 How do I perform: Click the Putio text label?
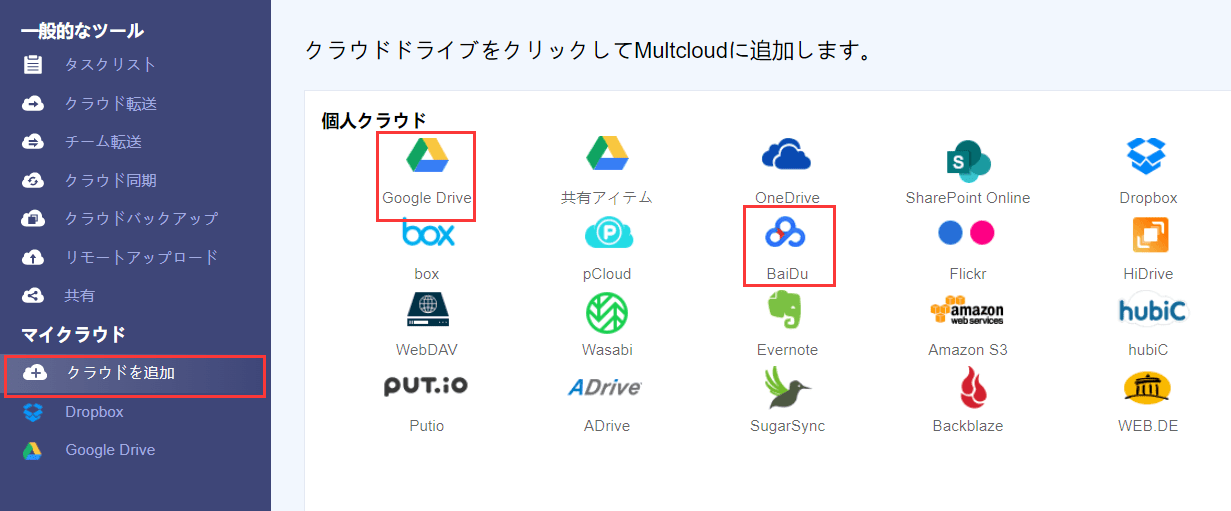click(x=427, y=426)
